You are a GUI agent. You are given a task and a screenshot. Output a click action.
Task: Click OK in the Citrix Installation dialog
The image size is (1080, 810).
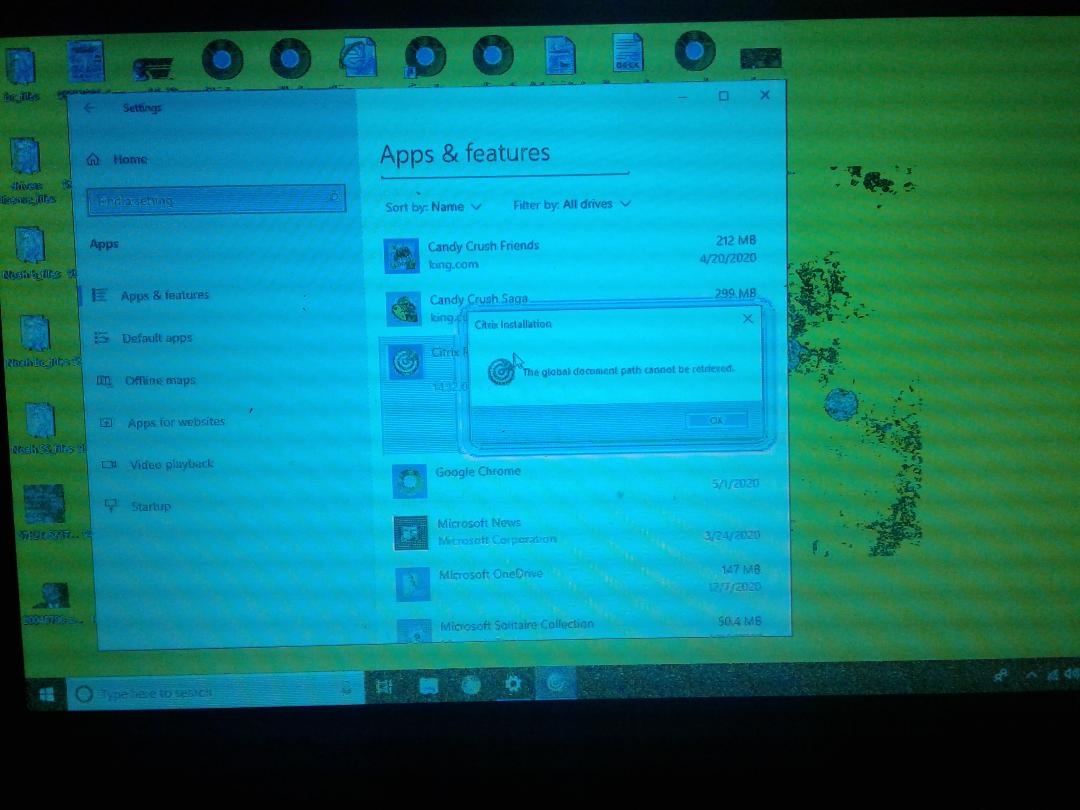point(716,420)
